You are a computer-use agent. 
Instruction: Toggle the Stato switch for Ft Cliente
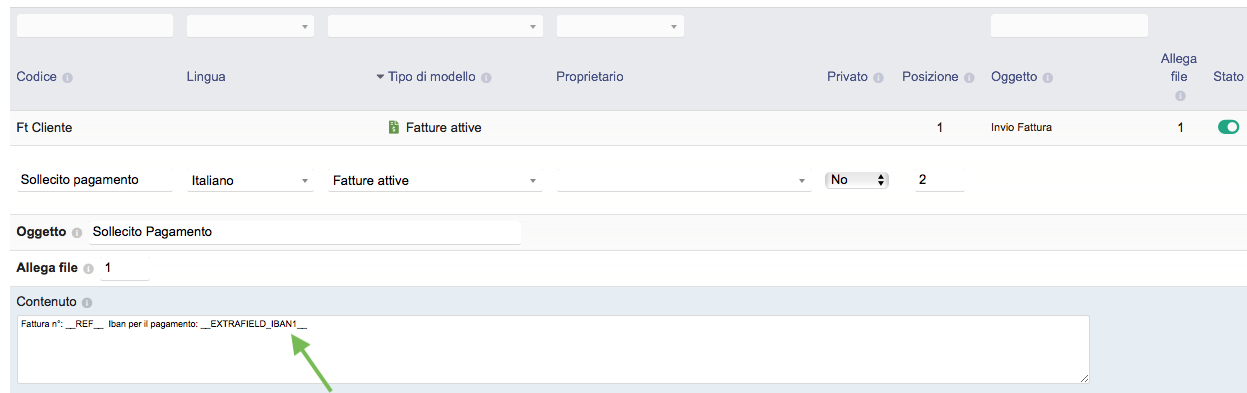tap(1228, 127)
